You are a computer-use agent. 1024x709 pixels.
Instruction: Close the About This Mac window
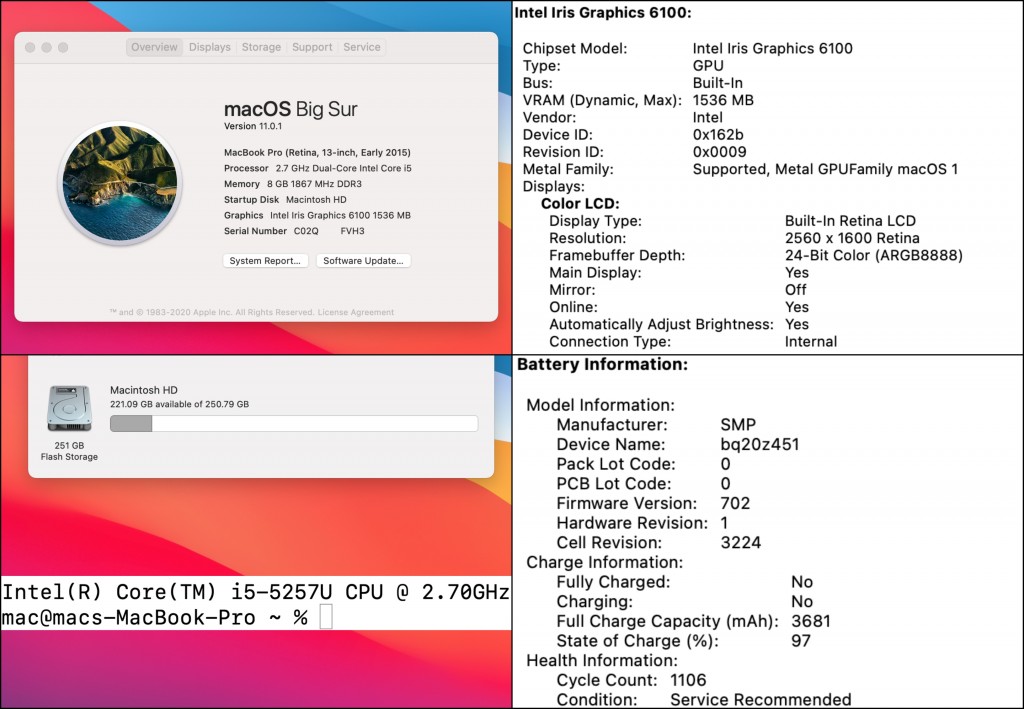click(x=30, y=47)
